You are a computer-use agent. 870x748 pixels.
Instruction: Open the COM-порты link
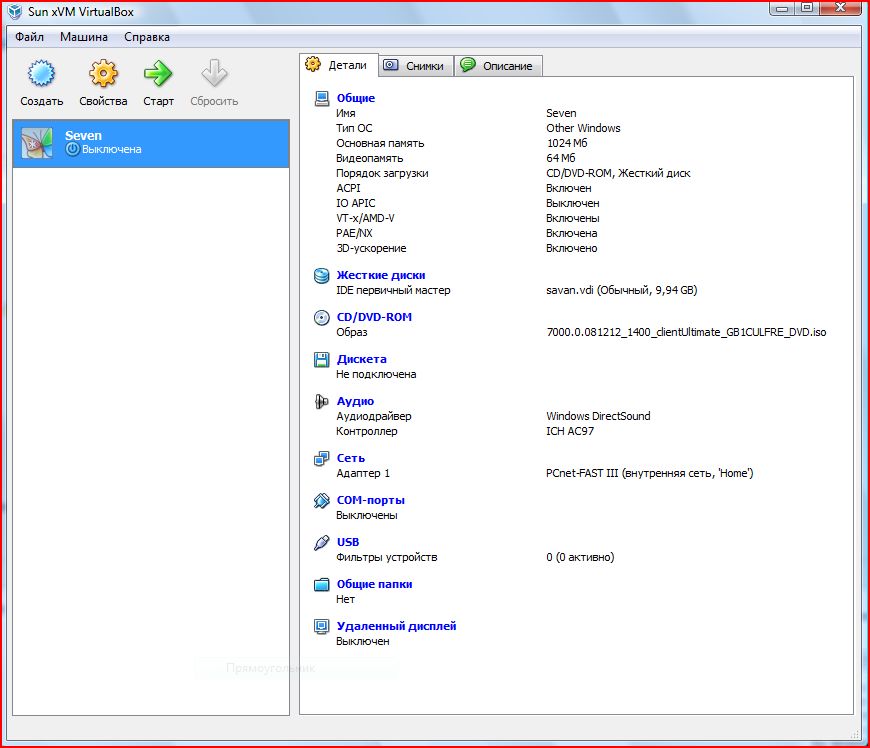pos(371,501)
